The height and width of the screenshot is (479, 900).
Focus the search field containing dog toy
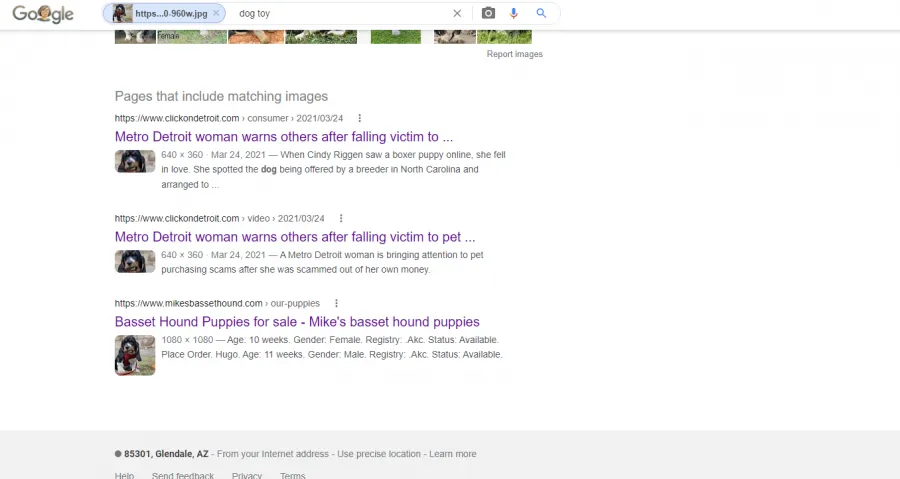pyautogui.click(x=342, y=13)
